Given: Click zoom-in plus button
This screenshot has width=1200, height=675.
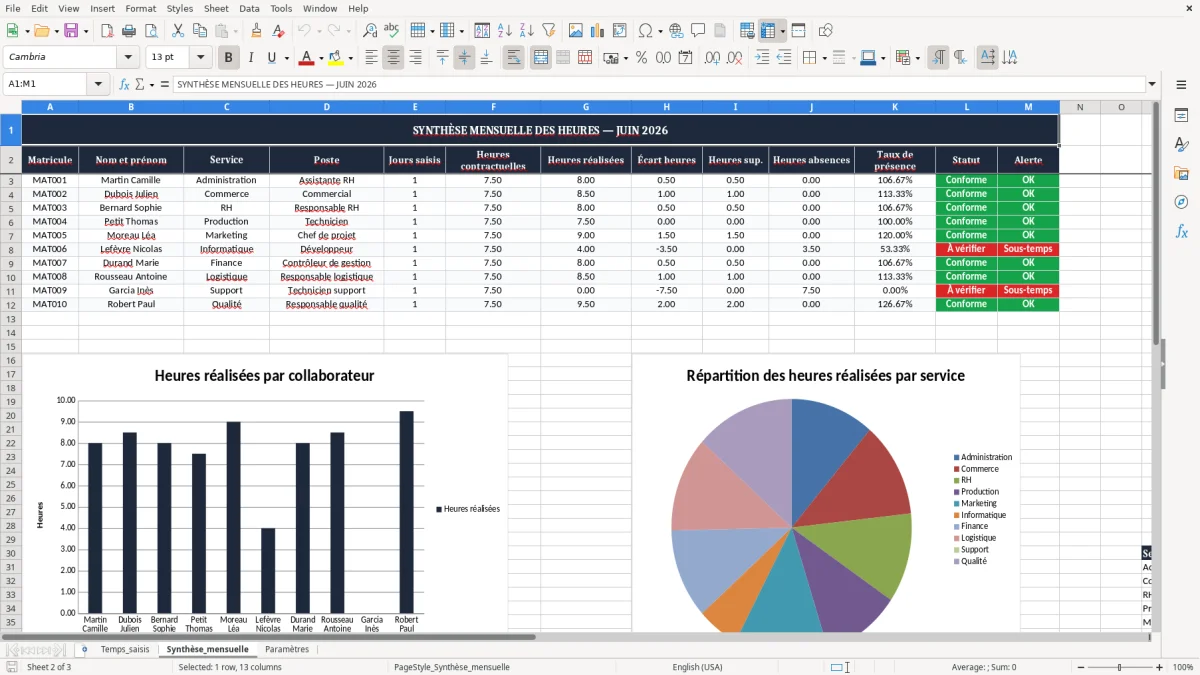Looking at the screenshot, I should (1159, 667).
